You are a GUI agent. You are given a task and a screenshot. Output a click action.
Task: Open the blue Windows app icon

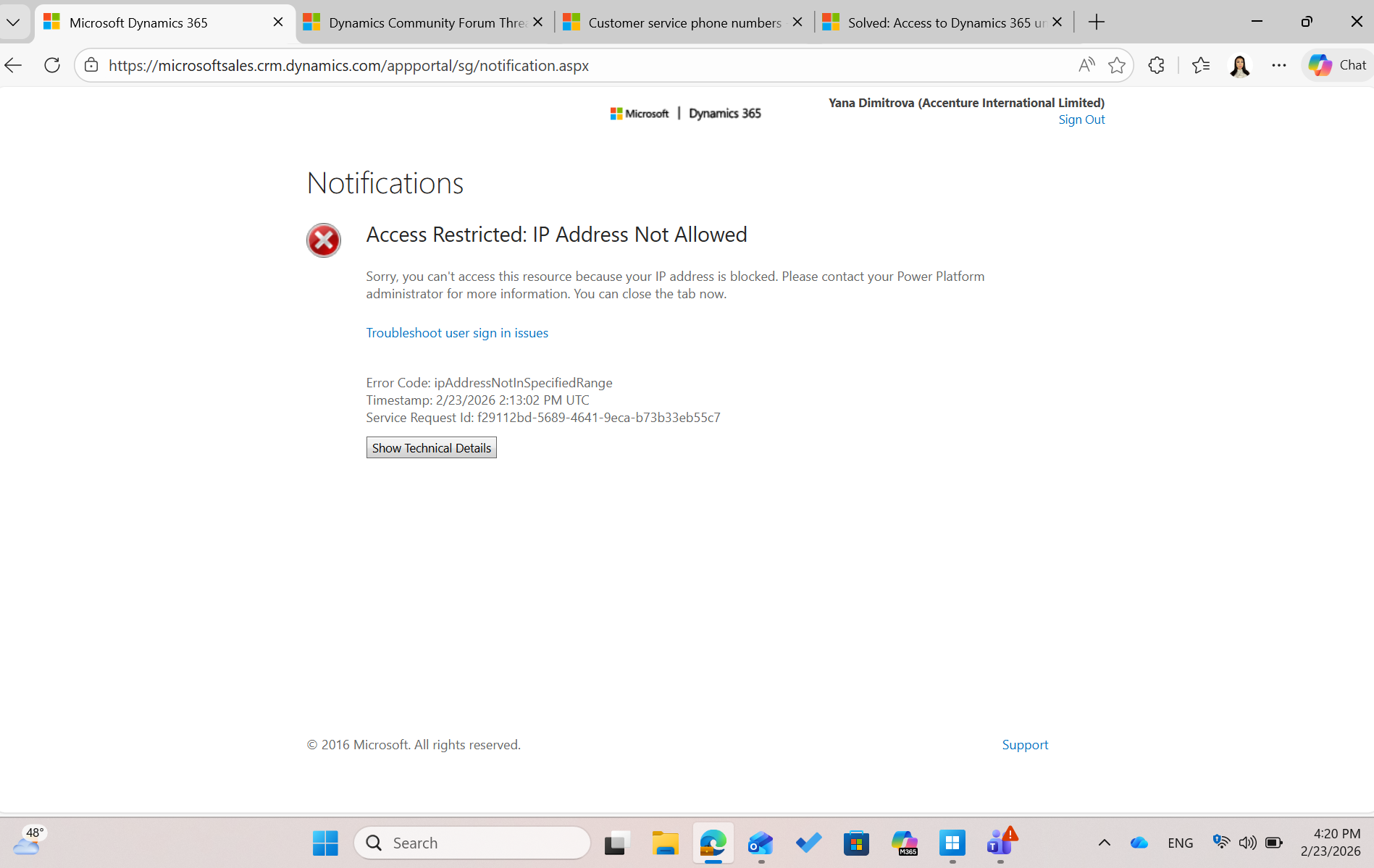952,843
